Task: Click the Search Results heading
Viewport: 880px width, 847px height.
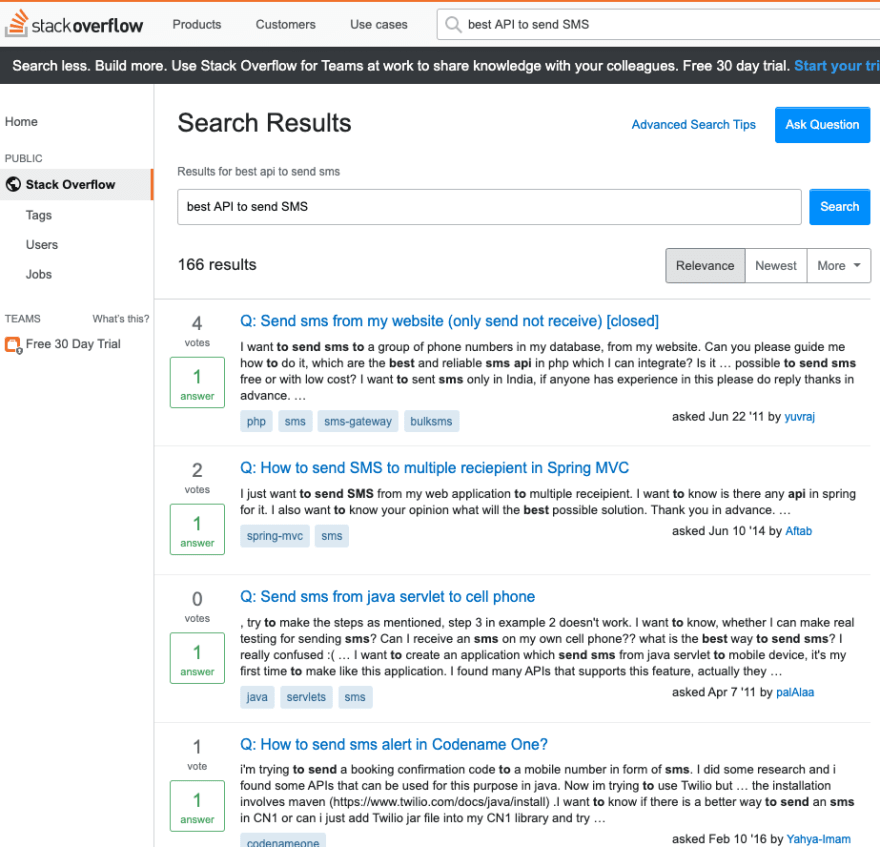Action: coord(264,123)
